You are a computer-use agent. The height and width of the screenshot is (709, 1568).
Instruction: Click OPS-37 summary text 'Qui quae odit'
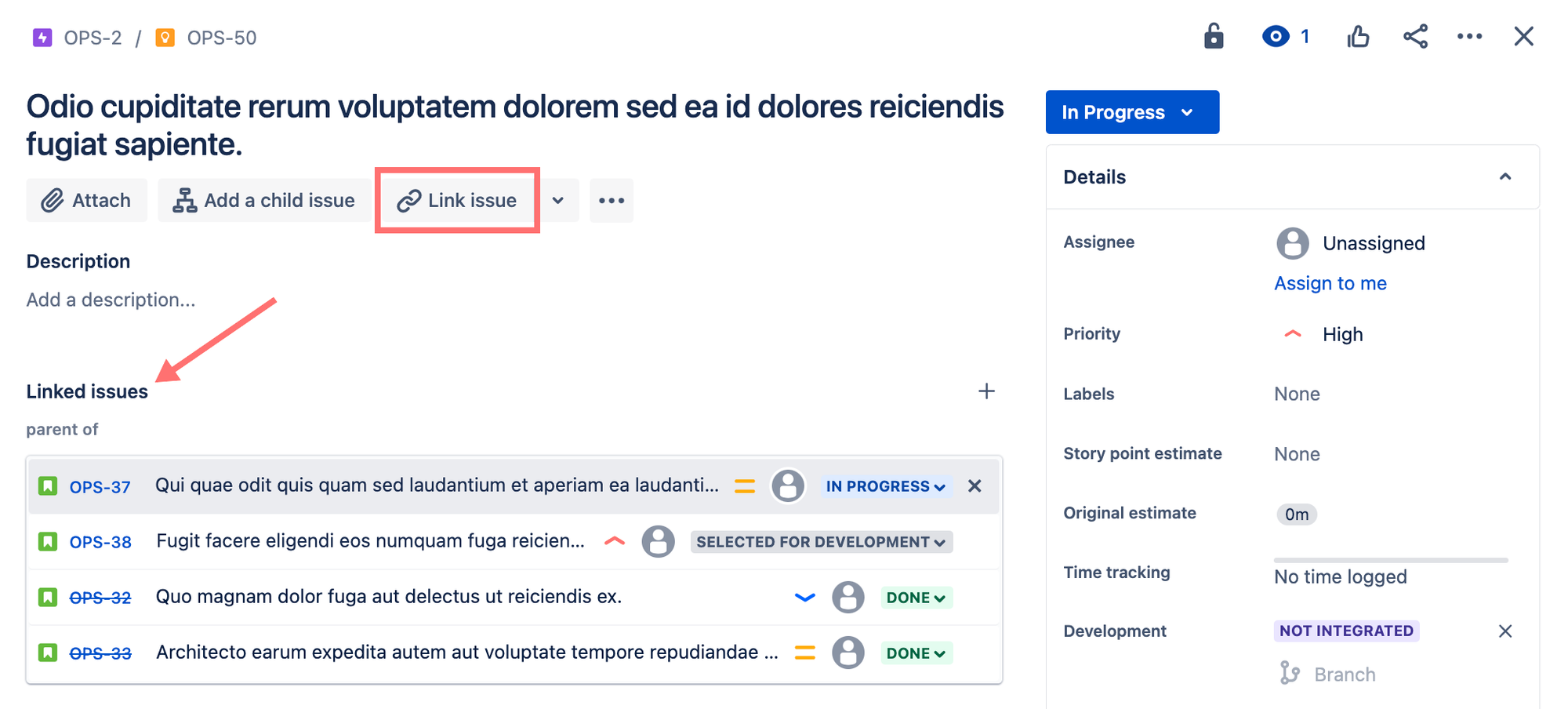pos(437,485)
